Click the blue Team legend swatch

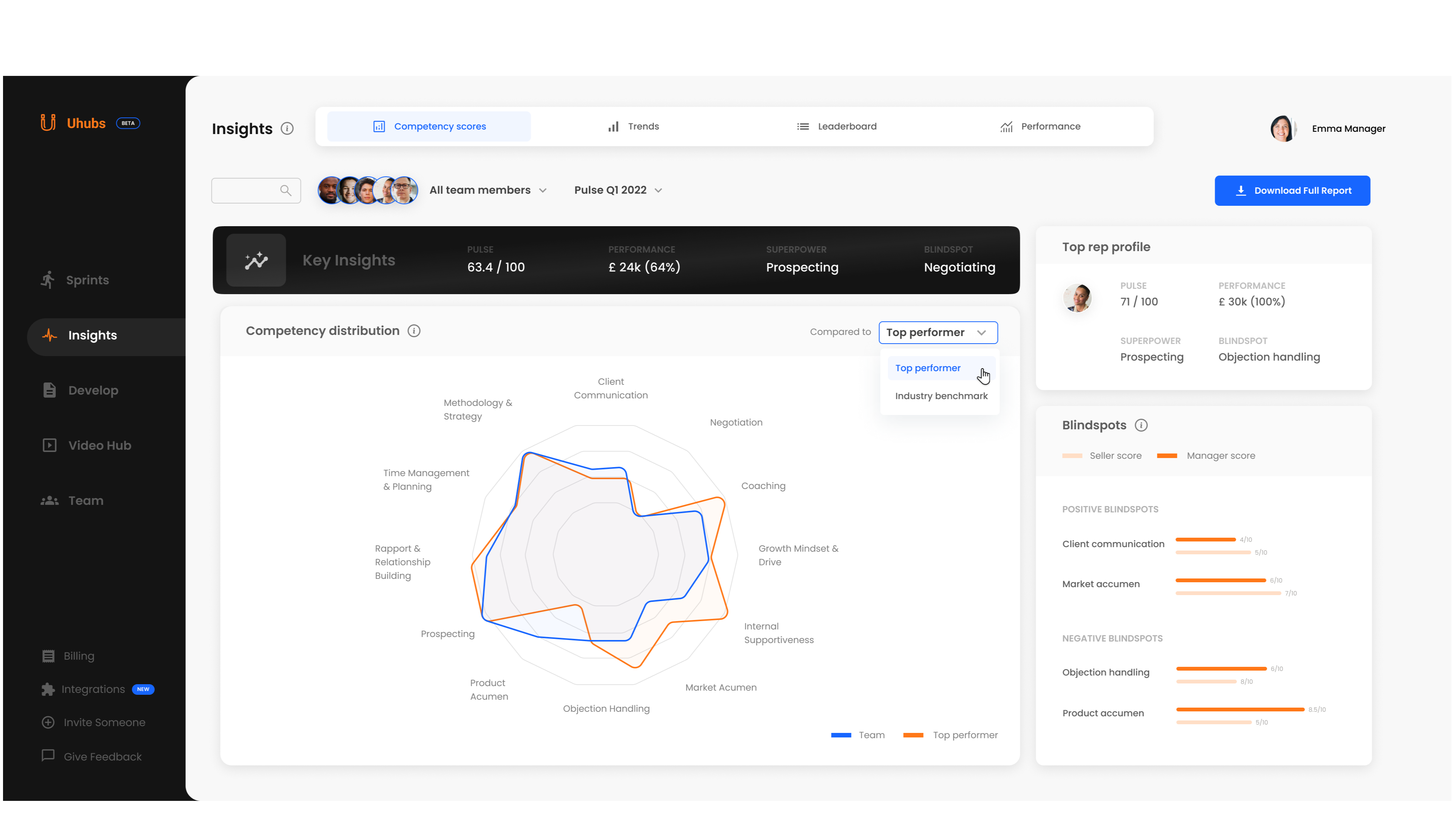[x=841, y=735]
